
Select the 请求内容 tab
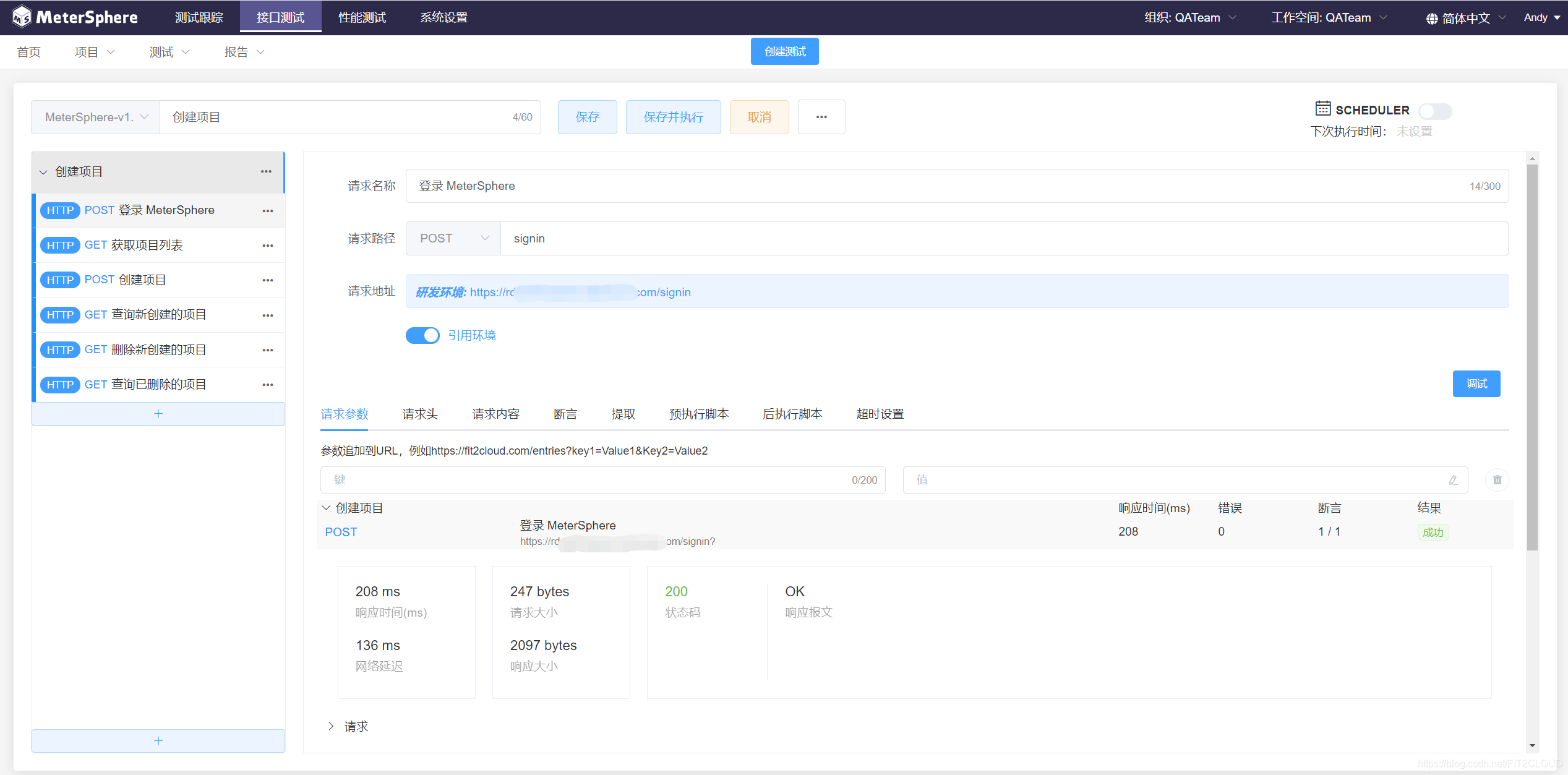click(x=495, y=414)
